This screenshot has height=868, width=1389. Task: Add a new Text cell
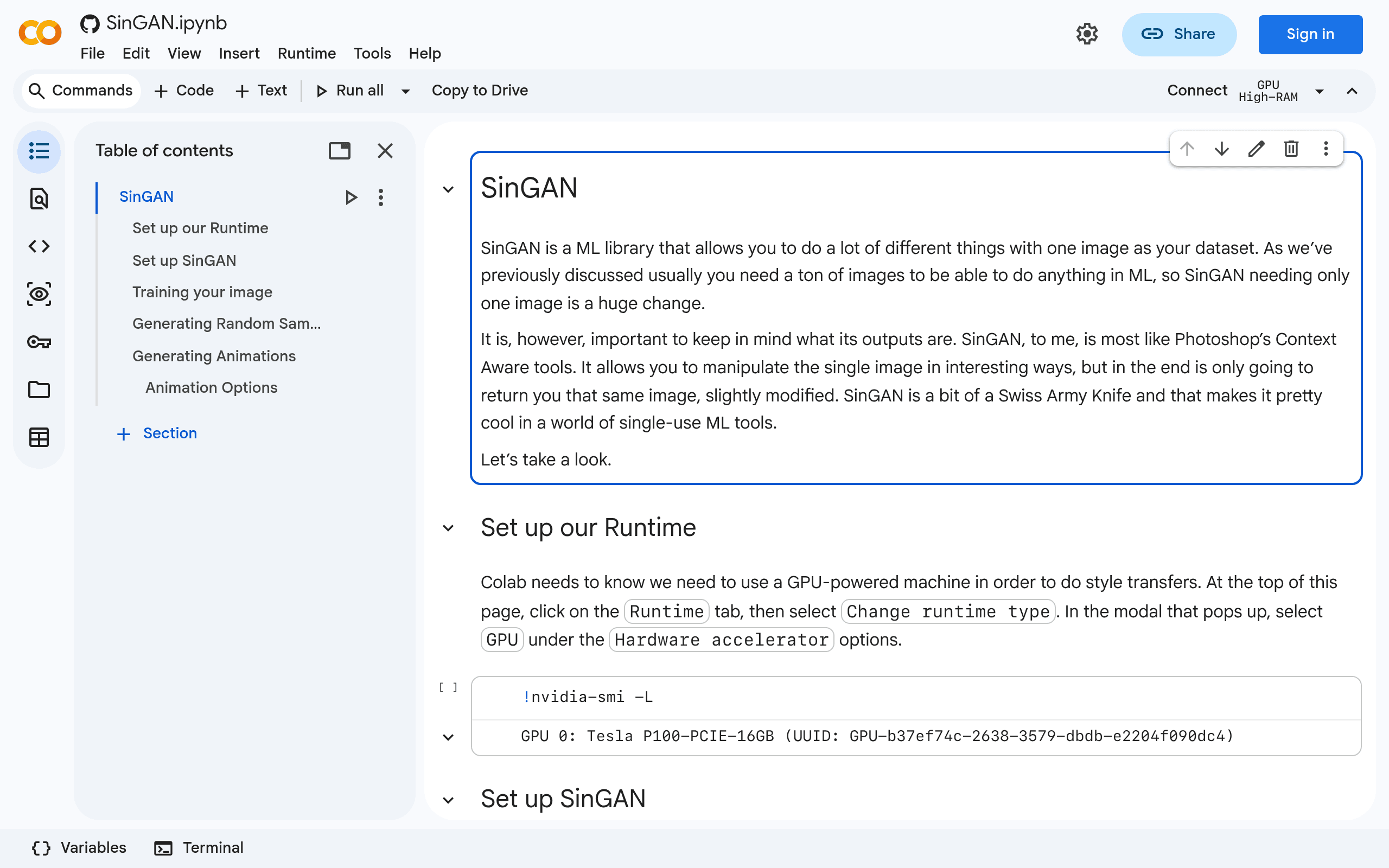coord(261,91)
